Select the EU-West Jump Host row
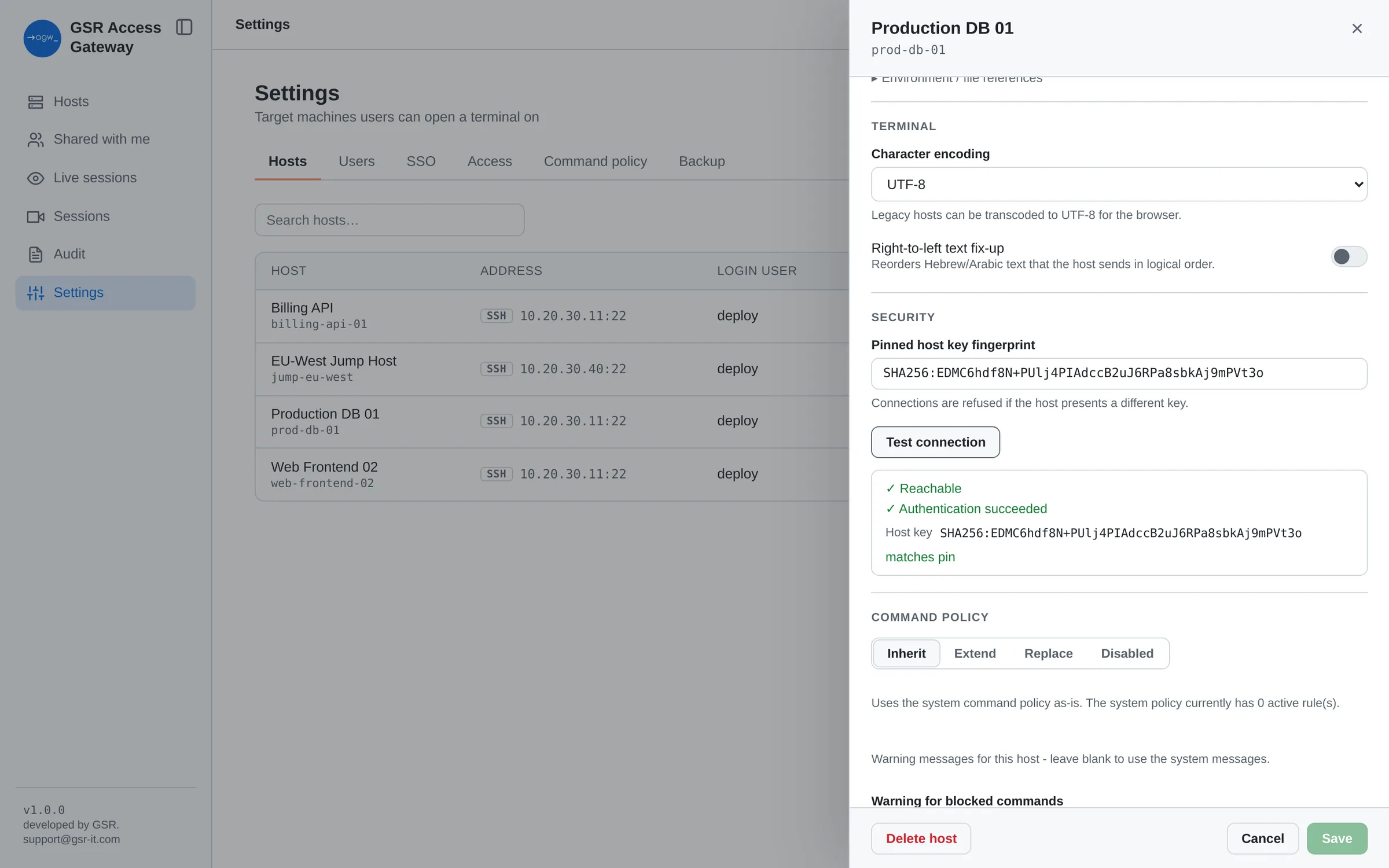This screenshot has height=868, width=1389. tap(552, 369)
